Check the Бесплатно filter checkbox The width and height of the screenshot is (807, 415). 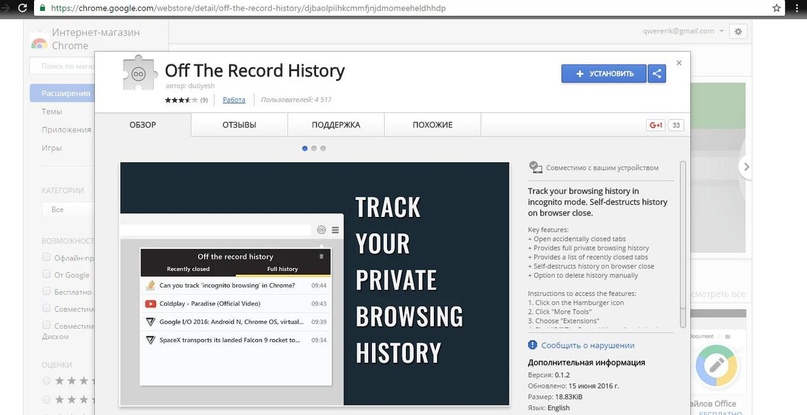[x=46, y=292]
